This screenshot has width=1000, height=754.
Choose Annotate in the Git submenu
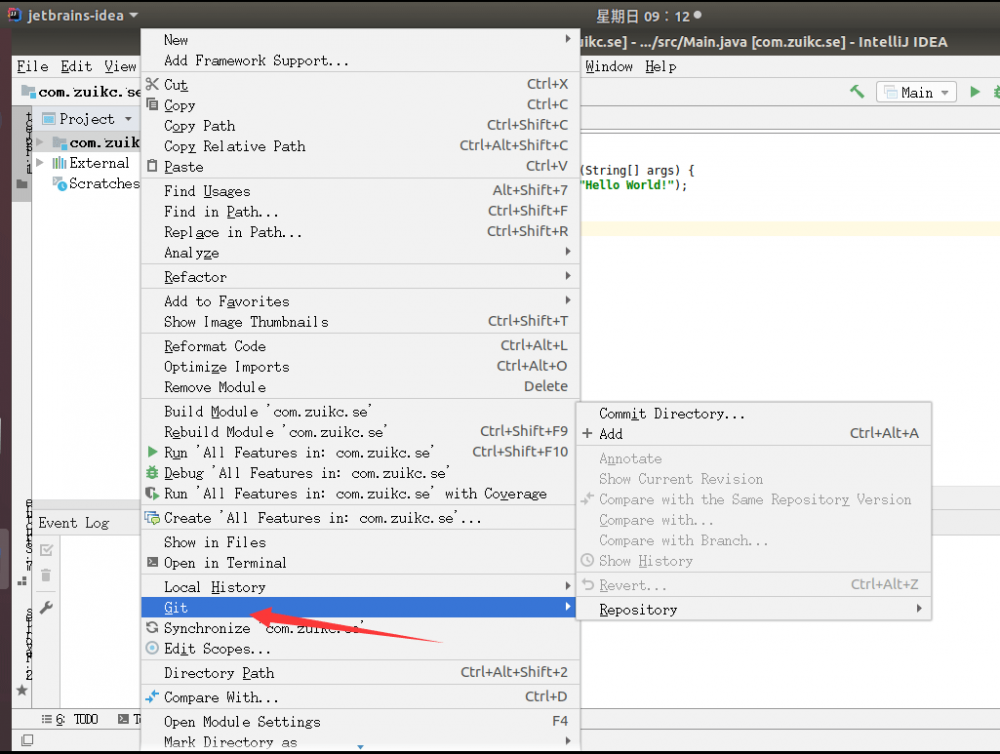coord(630,458)
